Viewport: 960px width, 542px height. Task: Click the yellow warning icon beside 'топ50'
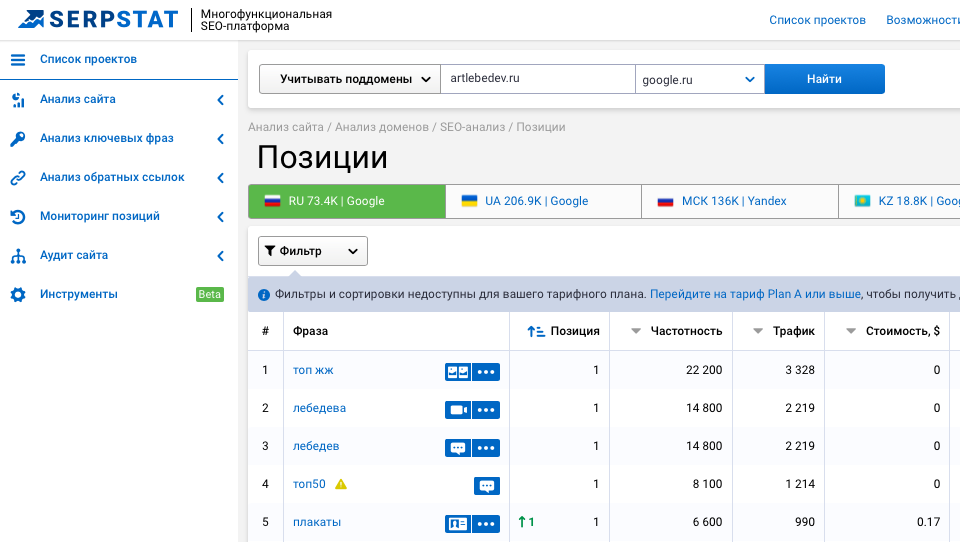click(x=341, y=484)
